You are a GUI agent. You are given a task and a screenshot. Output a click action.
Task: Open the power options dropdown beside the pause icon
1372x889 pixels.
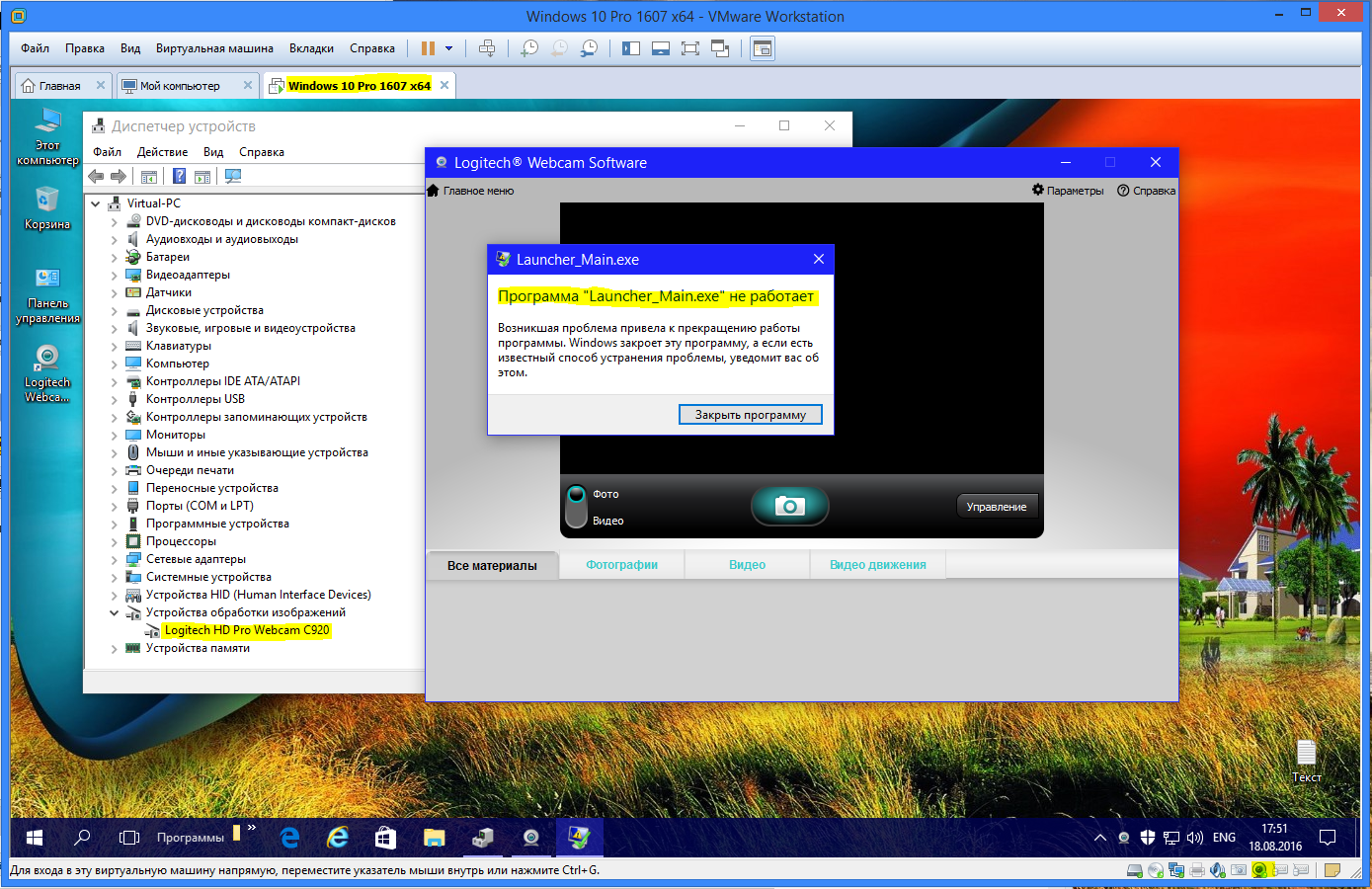click(x=449, y=48)
